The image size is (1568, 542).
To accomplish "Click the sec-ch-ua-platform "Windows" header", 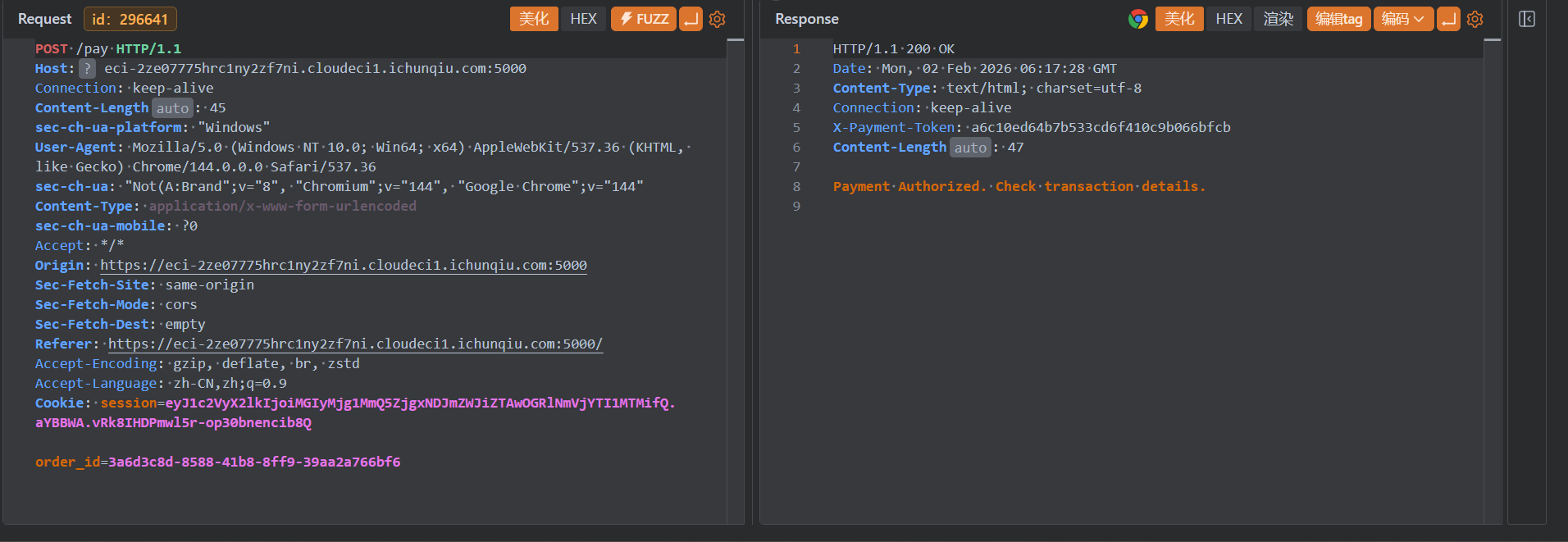I will click(x=153, y=128).
